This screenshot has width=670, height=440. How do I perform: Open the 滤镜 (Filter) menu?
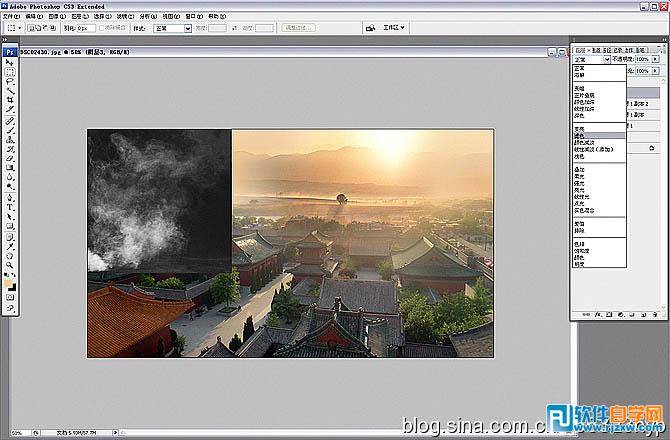tap(125, 16)
